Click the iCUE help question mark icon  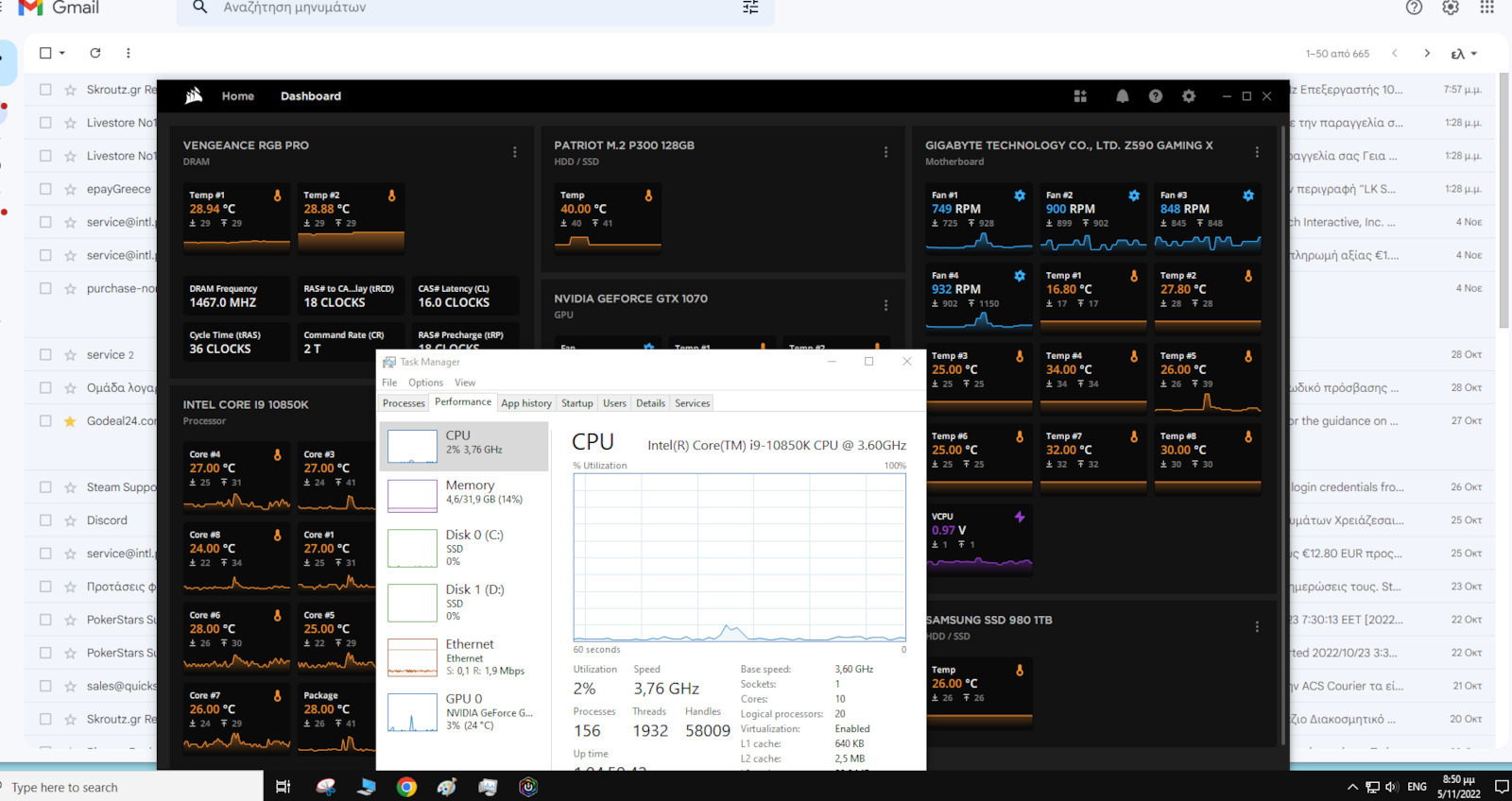[1155, 96]
